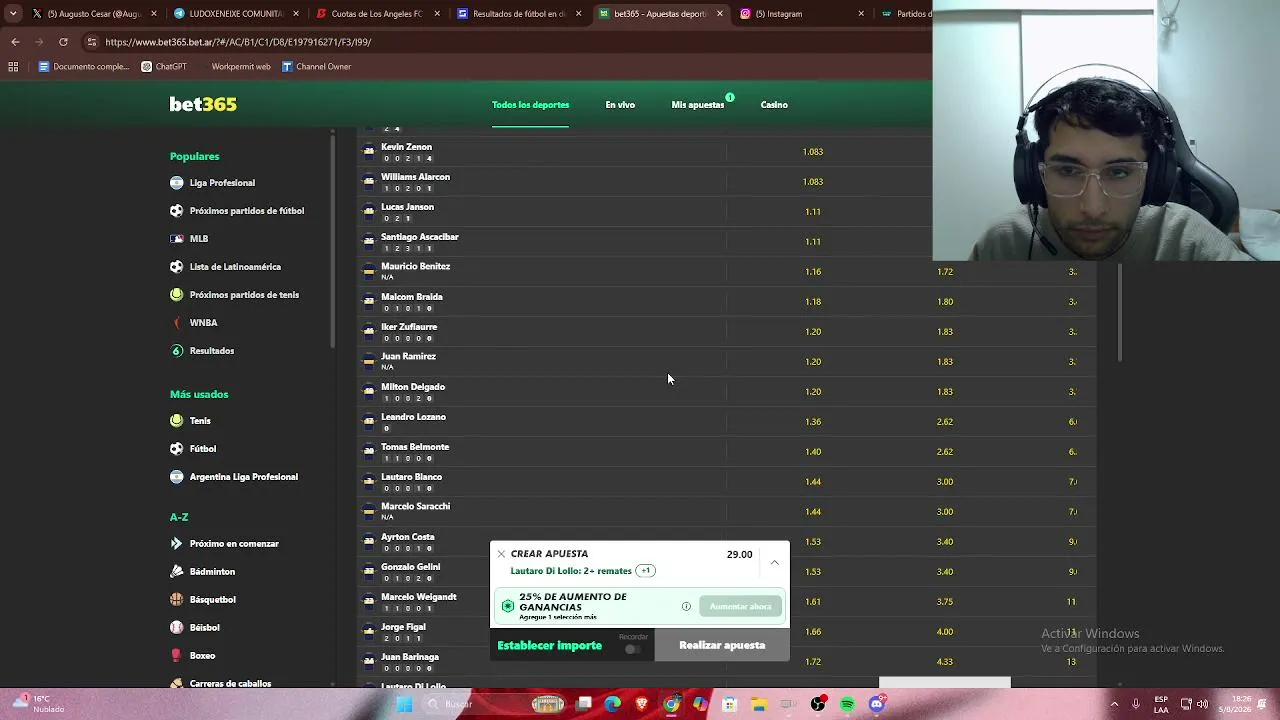Screen dimensions: 1280x720
Task: Click the Básquetbol ball icon
Action: click(177, 600)
